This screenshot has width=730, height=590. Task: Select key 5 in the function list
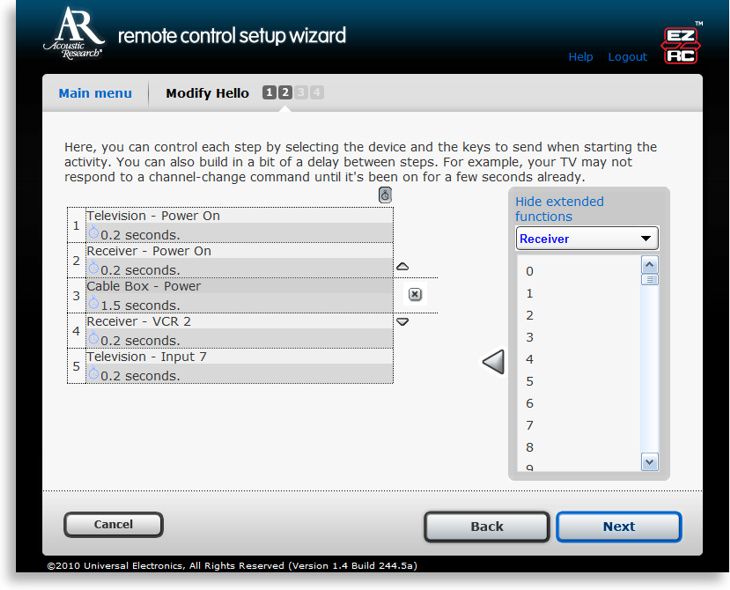[530, 381]
